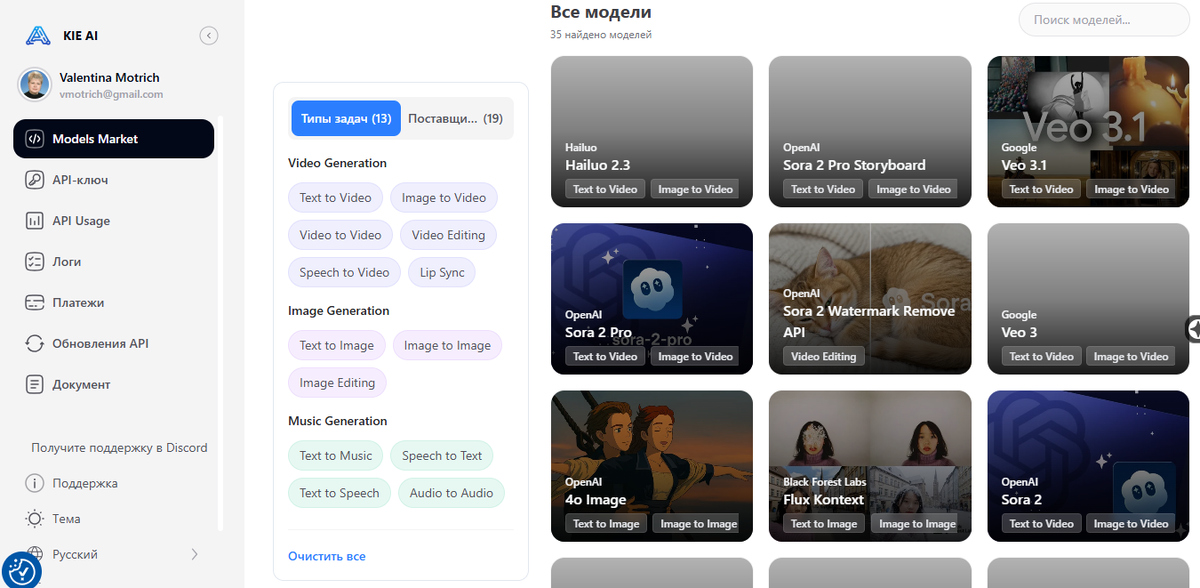Toggle the Video Editing filter chip
1200x588 pixels.
[448, 235]
